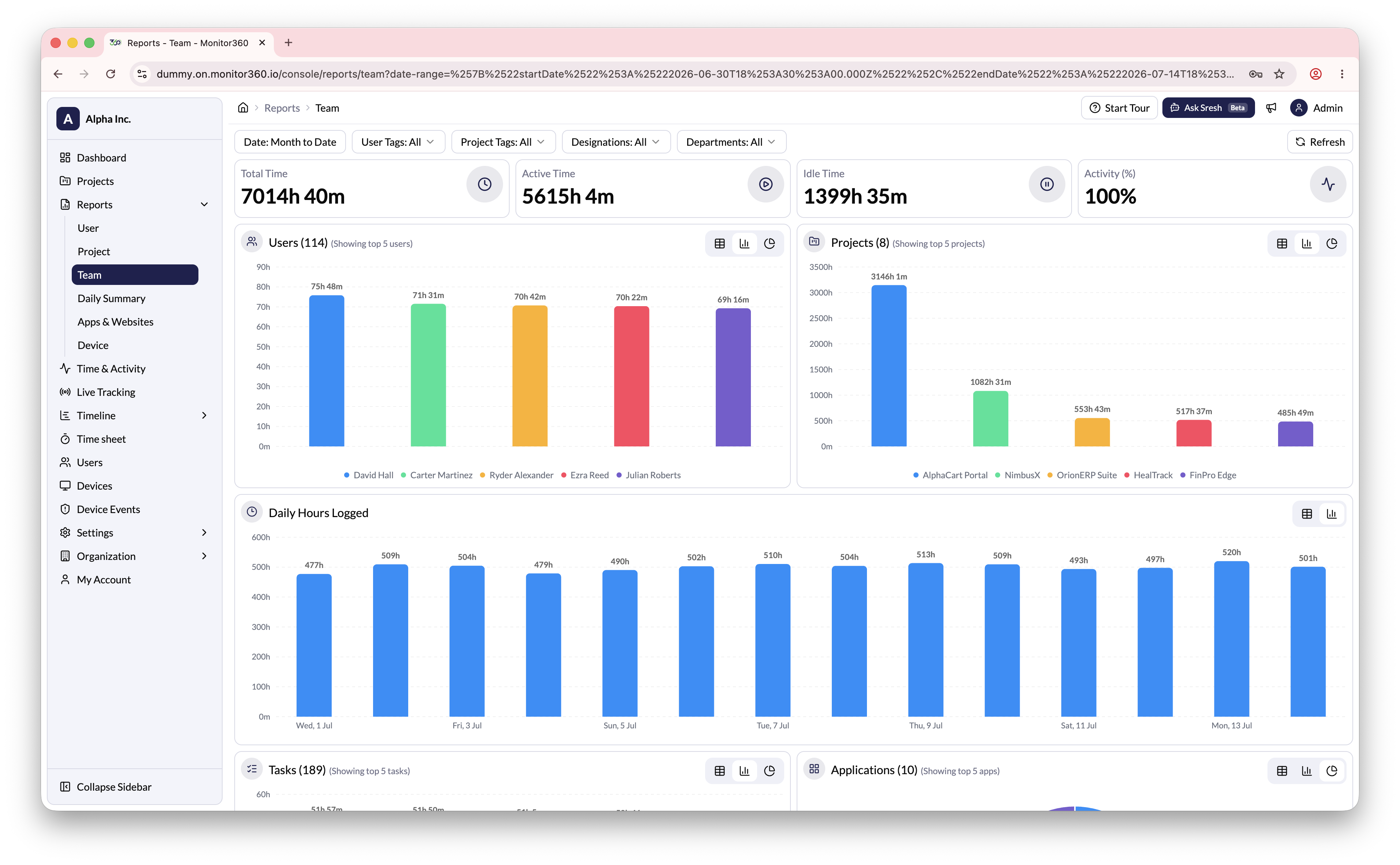Image resolution: width=1400 pixels, height=865 pixels.
Task: Show Daily Hours Logged as bar chart
Action: pyautogui.click(x=1332, y=514)
